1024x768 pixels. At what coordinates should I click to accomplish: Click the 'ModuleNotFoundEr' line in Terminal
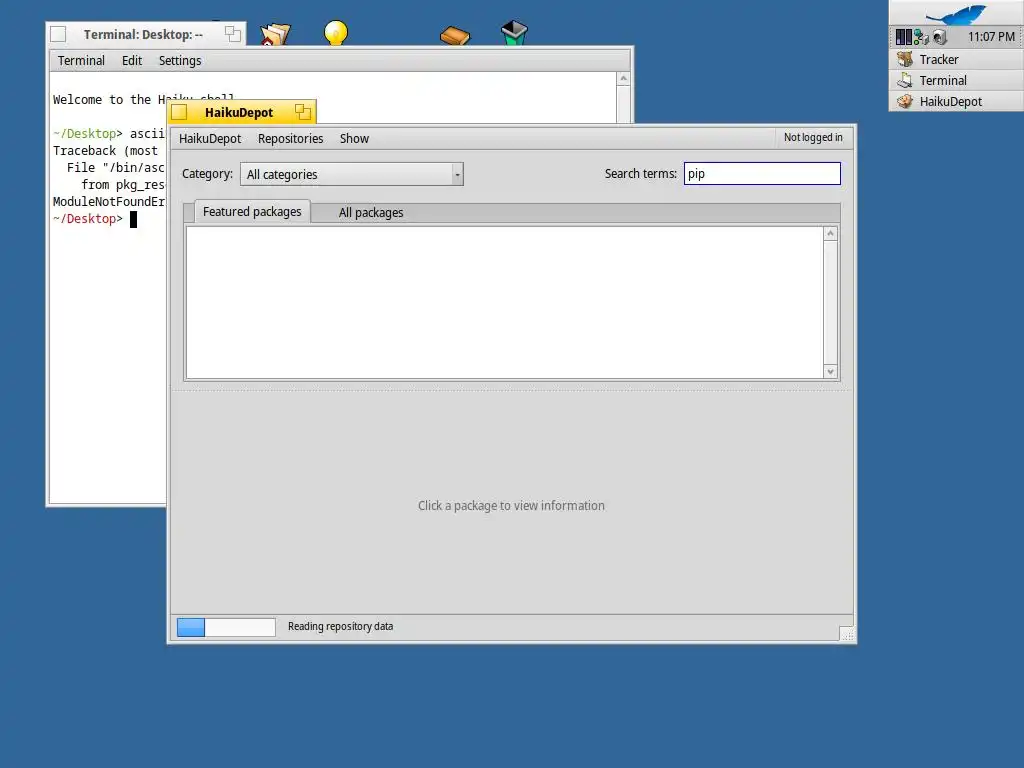tap(109, 202)
